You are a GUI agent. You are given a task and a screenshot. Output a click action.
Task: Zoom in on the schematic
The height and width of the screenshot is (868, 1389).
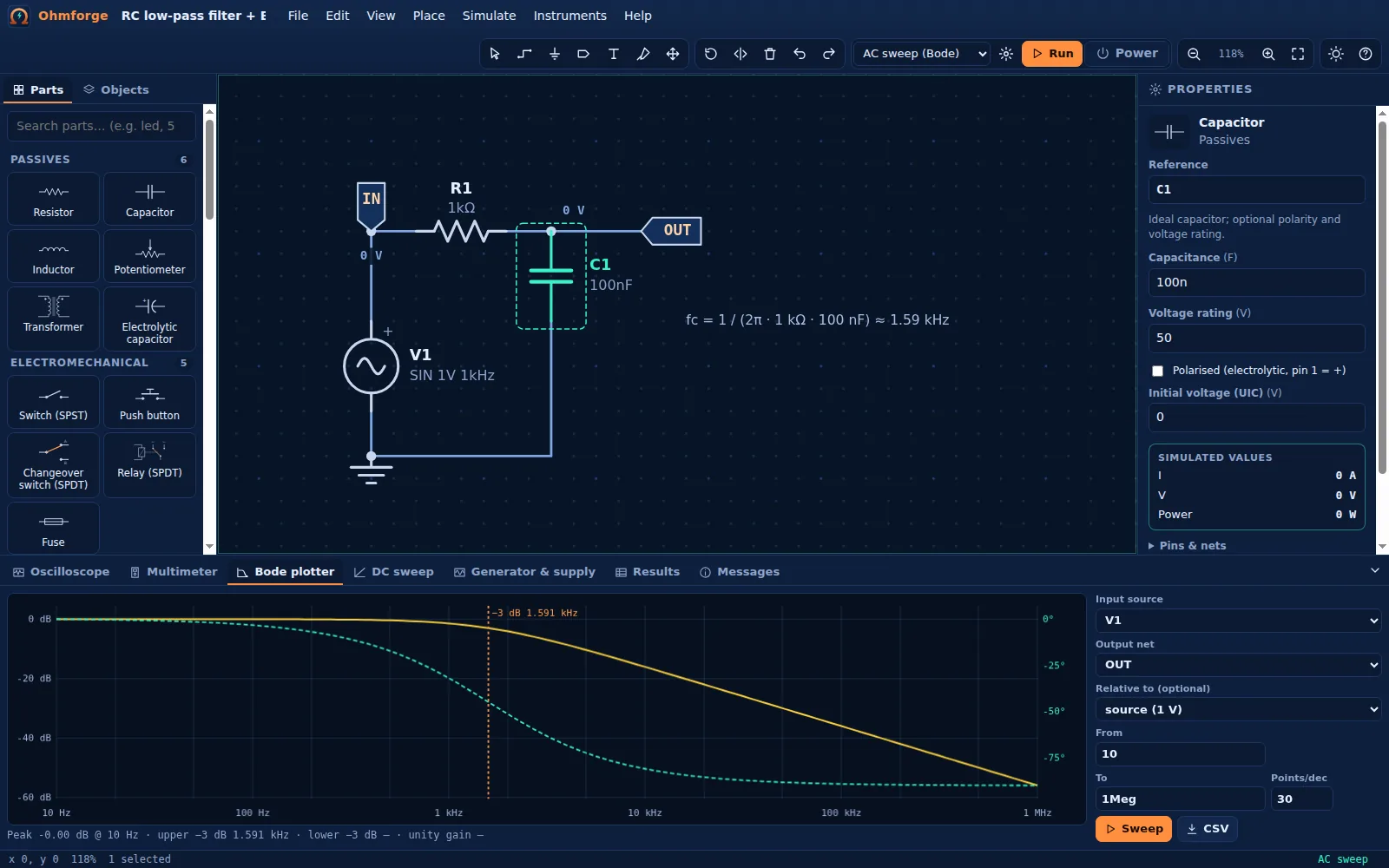coord(1268,54)
